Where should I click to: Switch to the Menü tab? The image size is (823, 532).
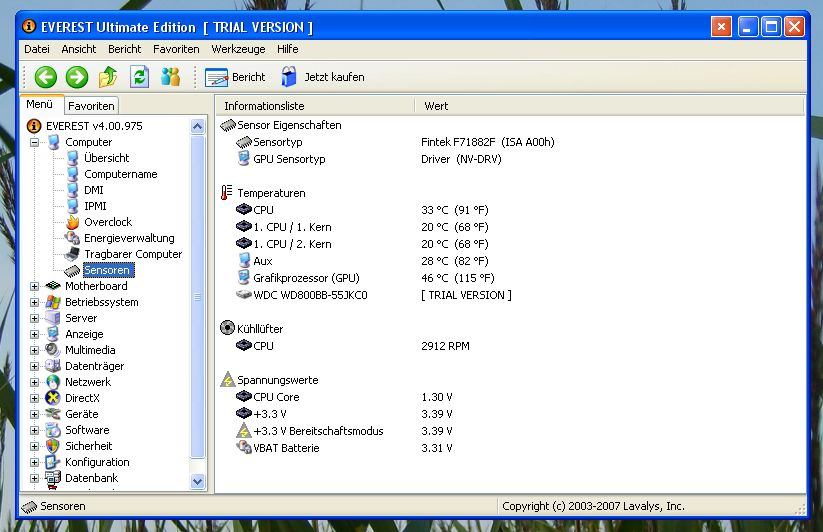[x=40, y=104]
